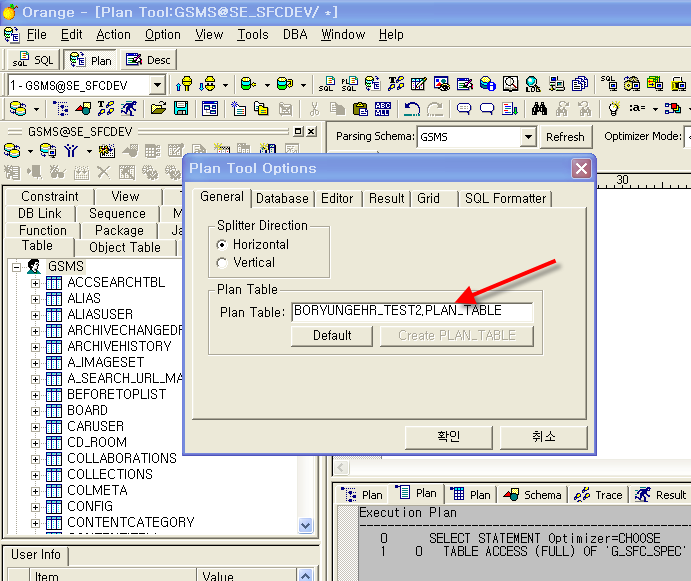Screen dimensions: 691x581
Task: Click the tree scrollbar down arrow
Action: [305, 525]
